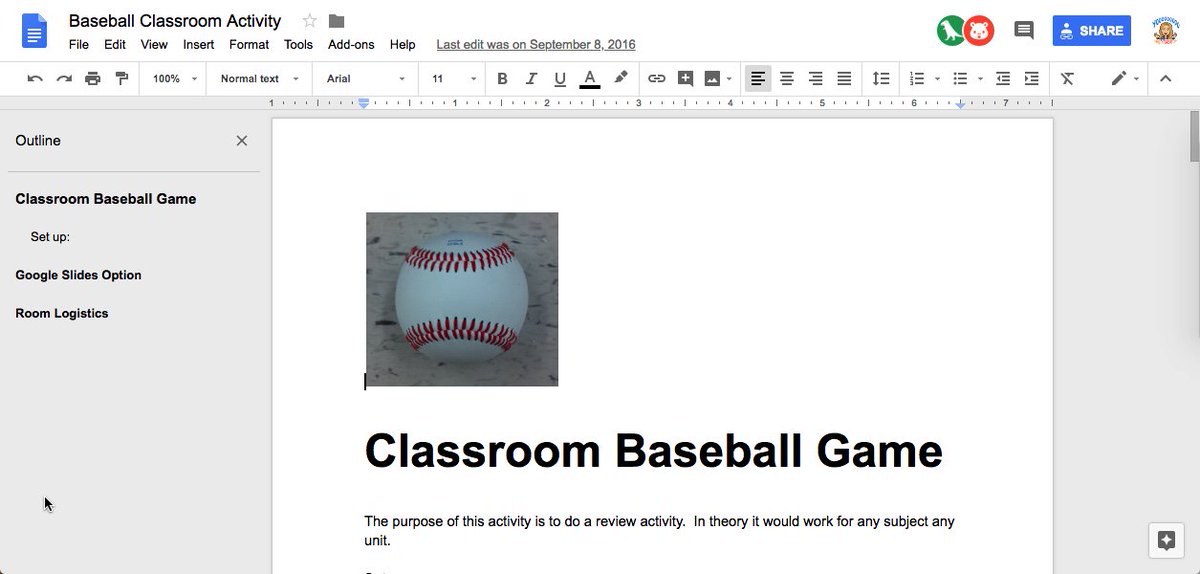Expand the editing mode arrow
The width and height of the screenshot is (1200, 574).
(1137, 79)
